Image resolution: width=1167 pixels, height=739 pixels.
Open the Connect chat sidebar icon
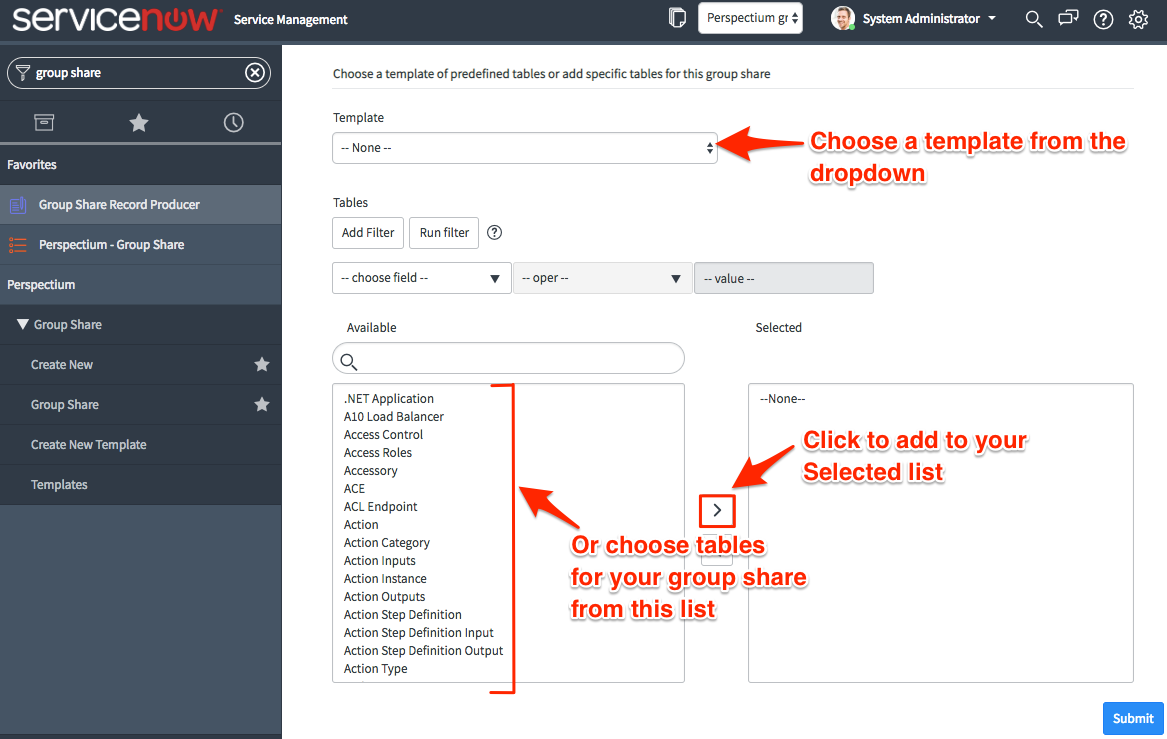click(x=1068, y=18)
